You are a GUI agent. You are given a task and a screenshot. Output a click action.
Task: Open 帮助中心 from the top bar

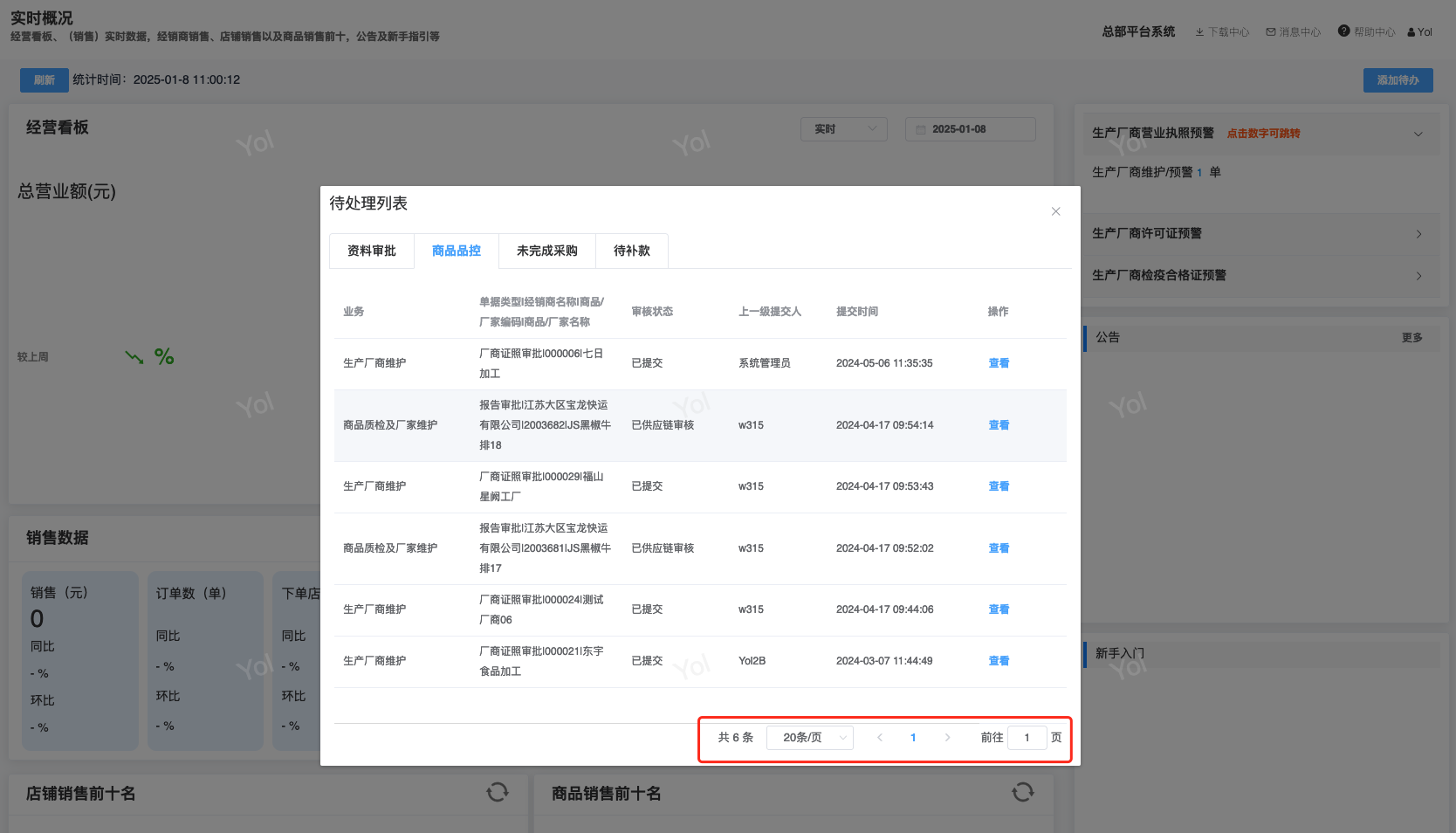tap(1367, 32)
